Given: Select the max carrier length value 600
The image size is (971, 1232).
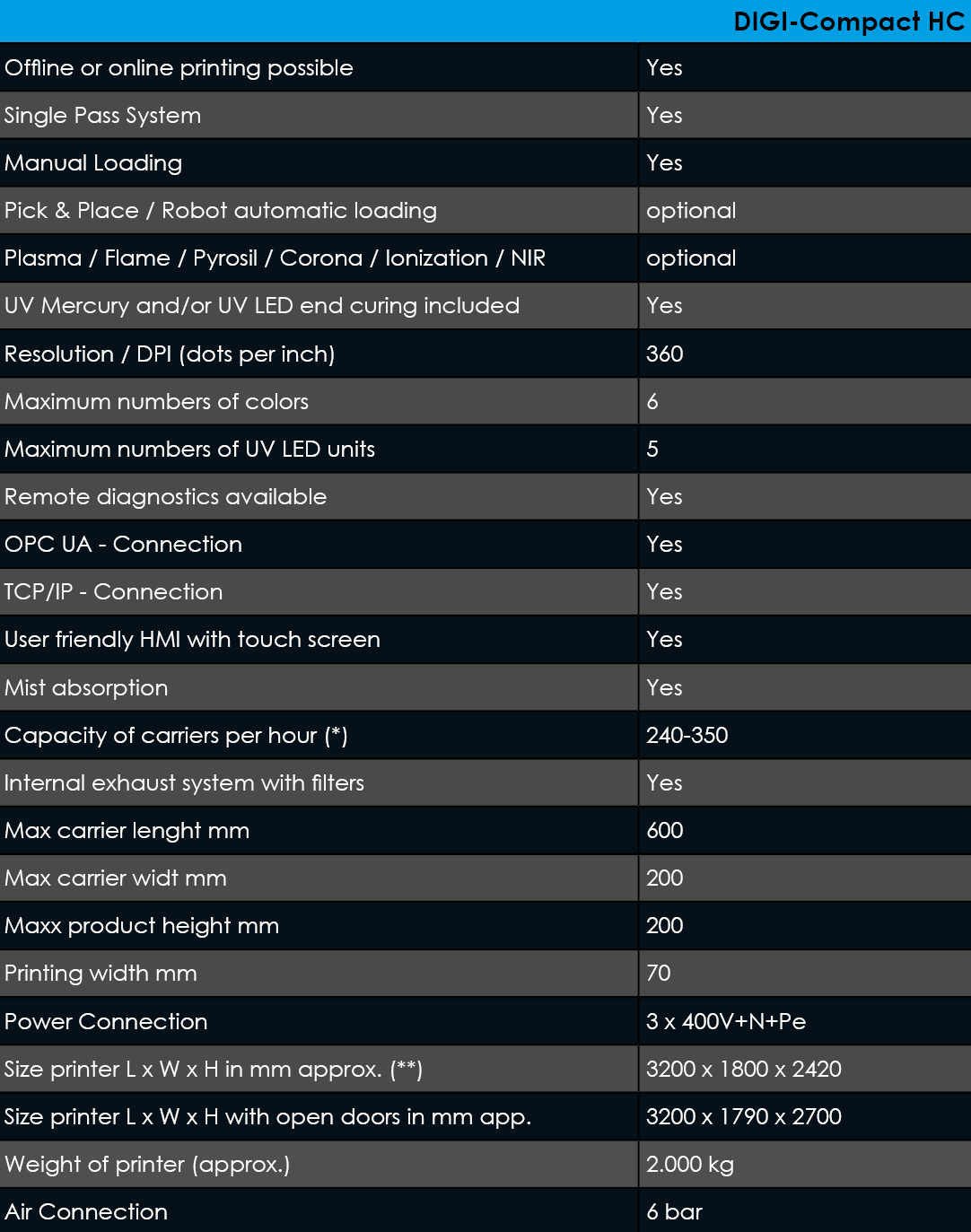Looking at the screenshot, I should 664,830.
